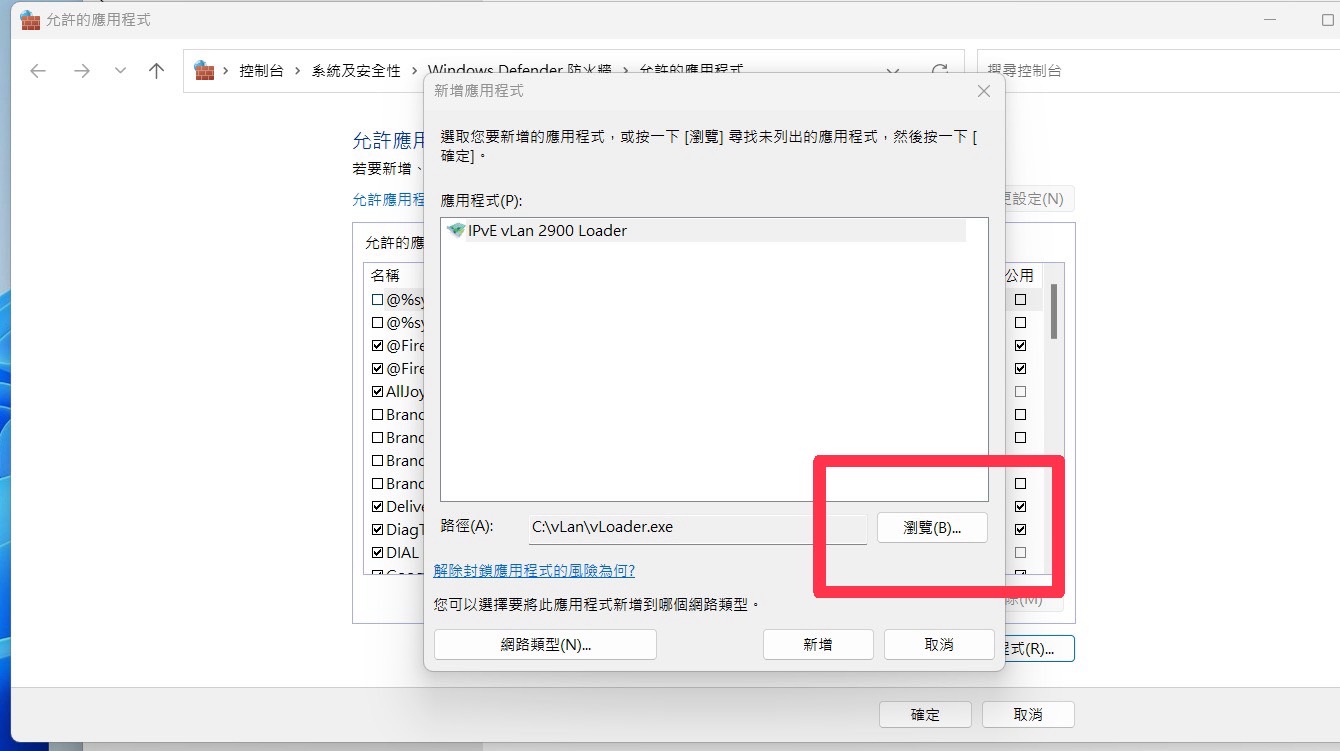1340x751 pixels.
Task: Open the 解除封鎖應用程式的風險為何? link
Action: [534, 571]
